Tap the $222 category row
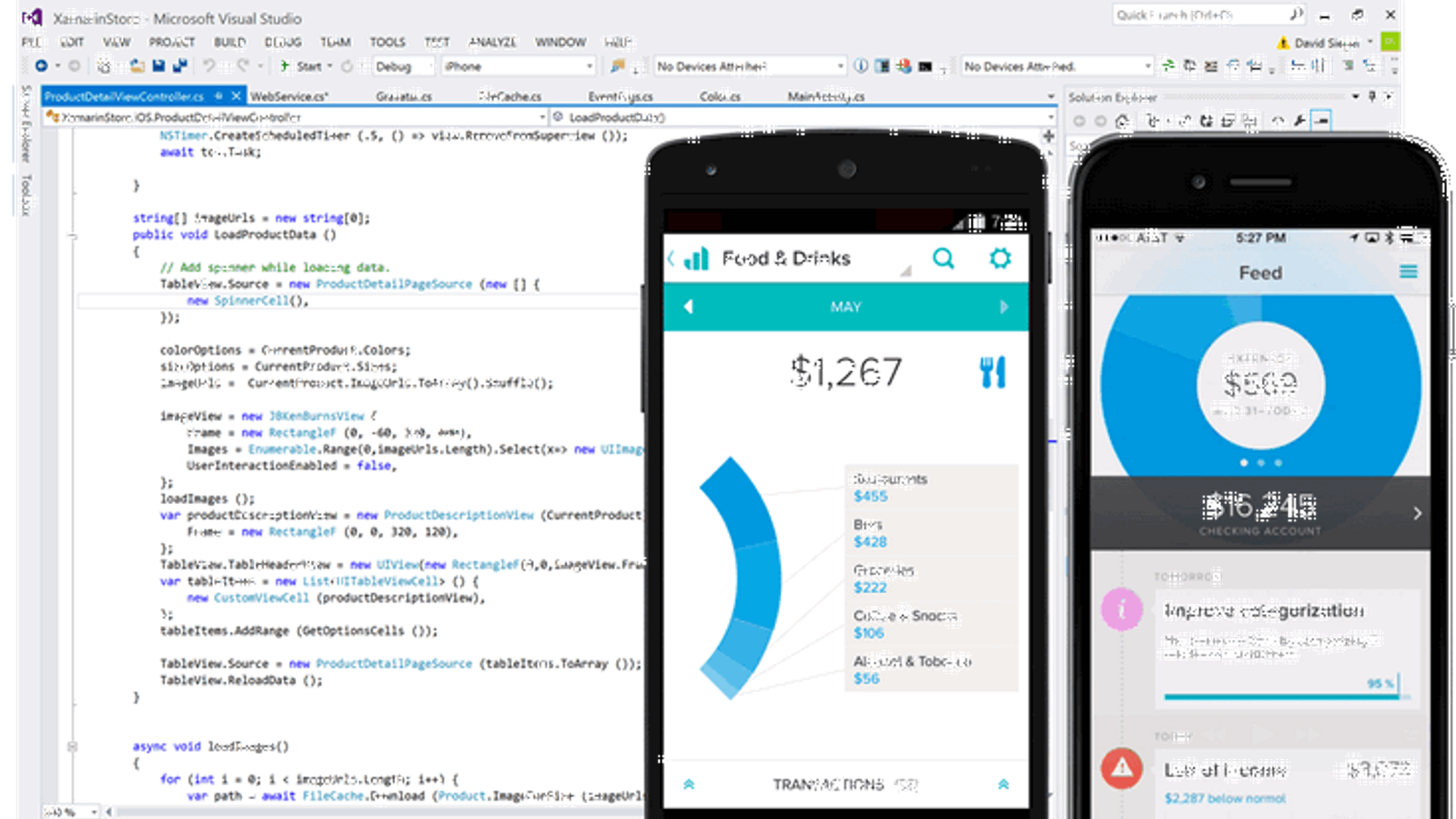This screenshot has width=1456, height=819. pyautogui.click(x=931, y=578)
